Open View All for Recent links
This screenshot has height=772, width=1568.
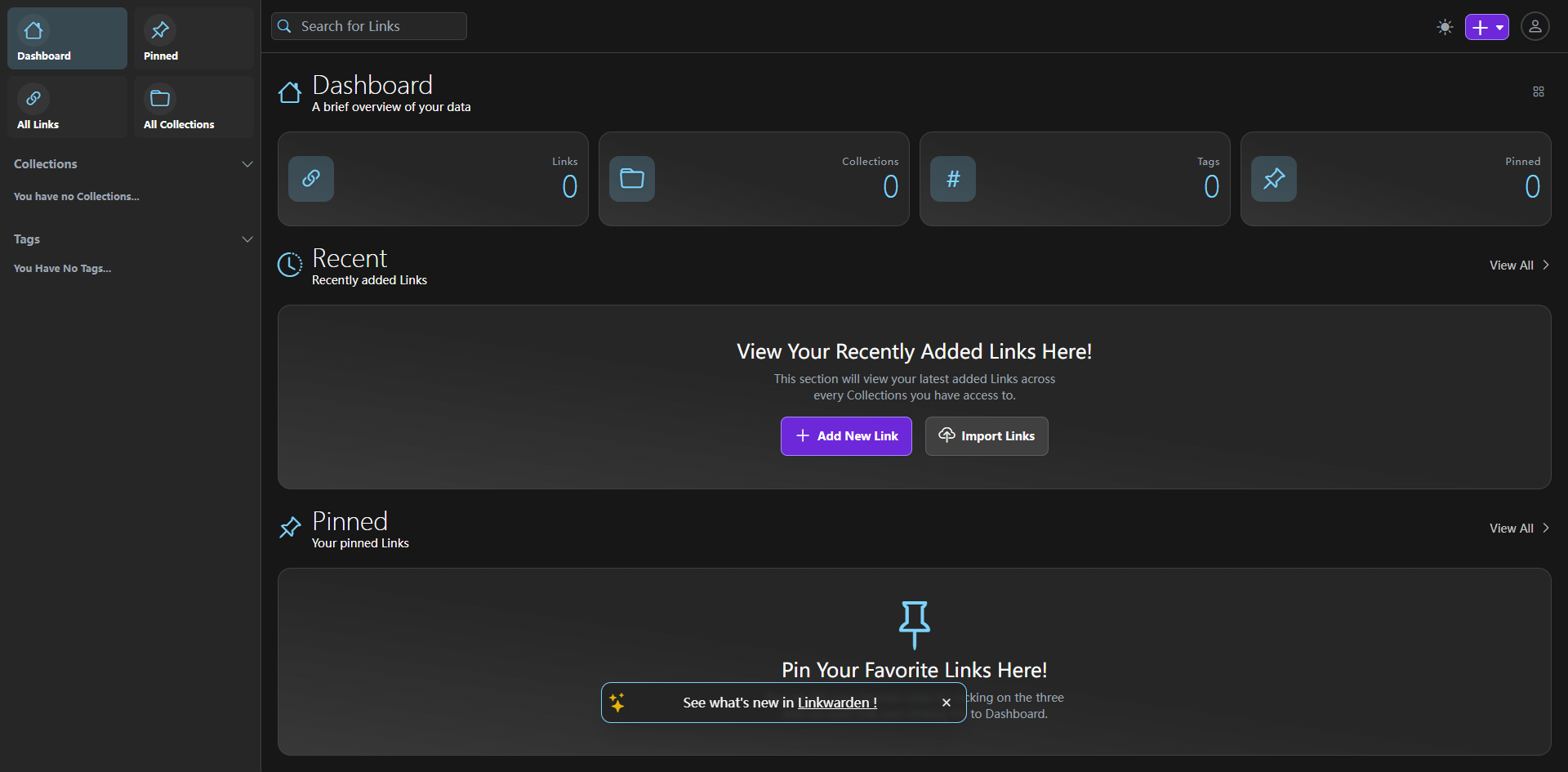pos(1519,266)
